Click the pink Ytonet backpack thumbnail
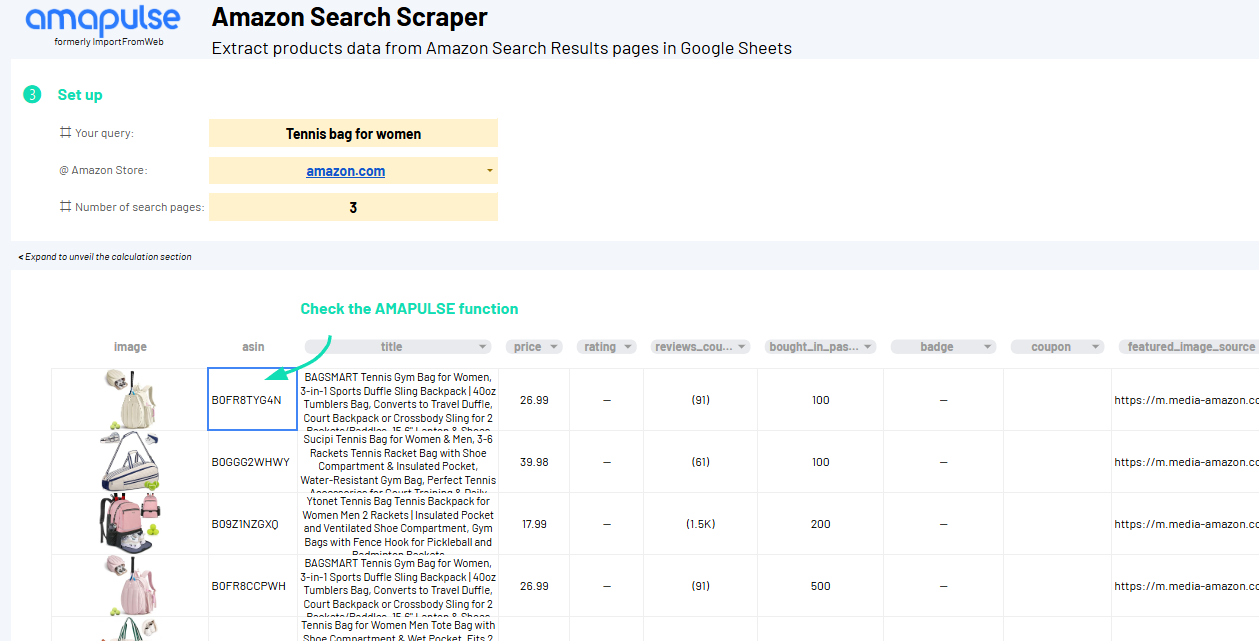 (129, 524)
